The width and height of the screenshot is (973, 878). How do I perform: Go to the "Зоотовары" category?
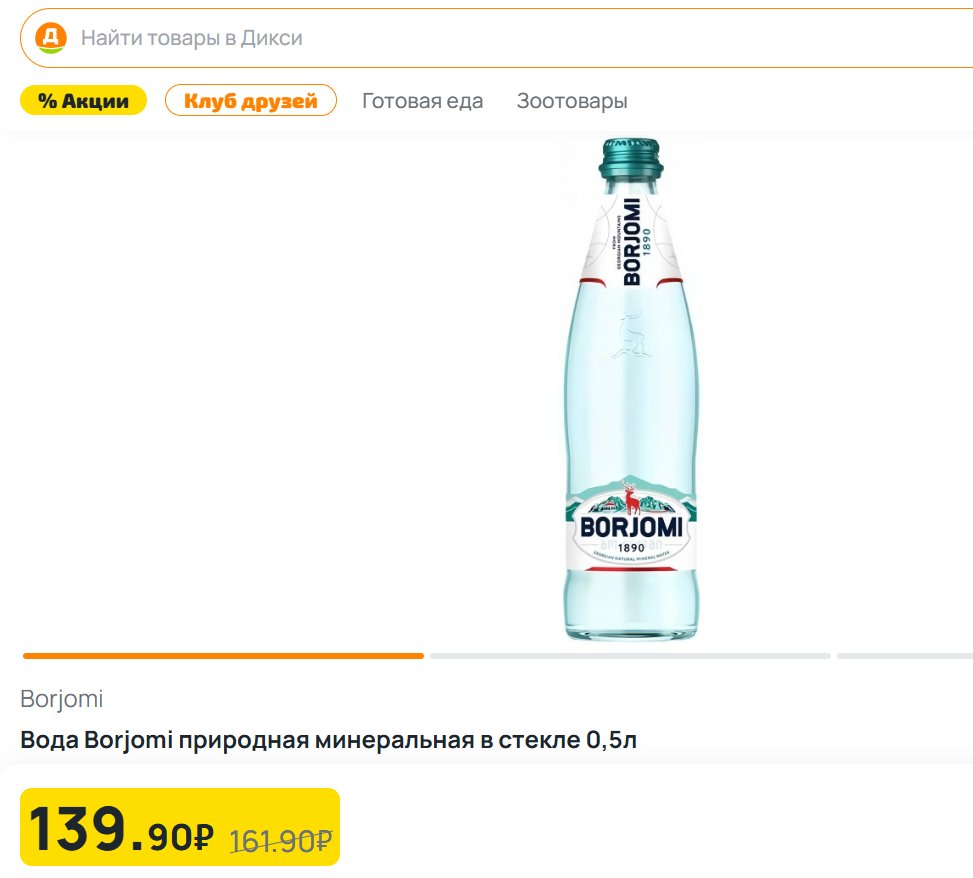[572, 101]
